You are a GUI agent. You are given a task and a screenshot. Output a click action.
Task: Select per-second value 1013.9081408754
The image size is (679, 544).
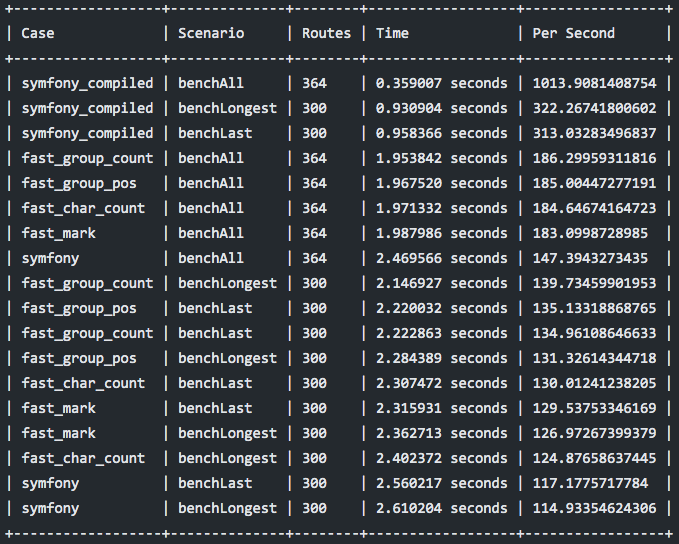click(x=595, y=83)
